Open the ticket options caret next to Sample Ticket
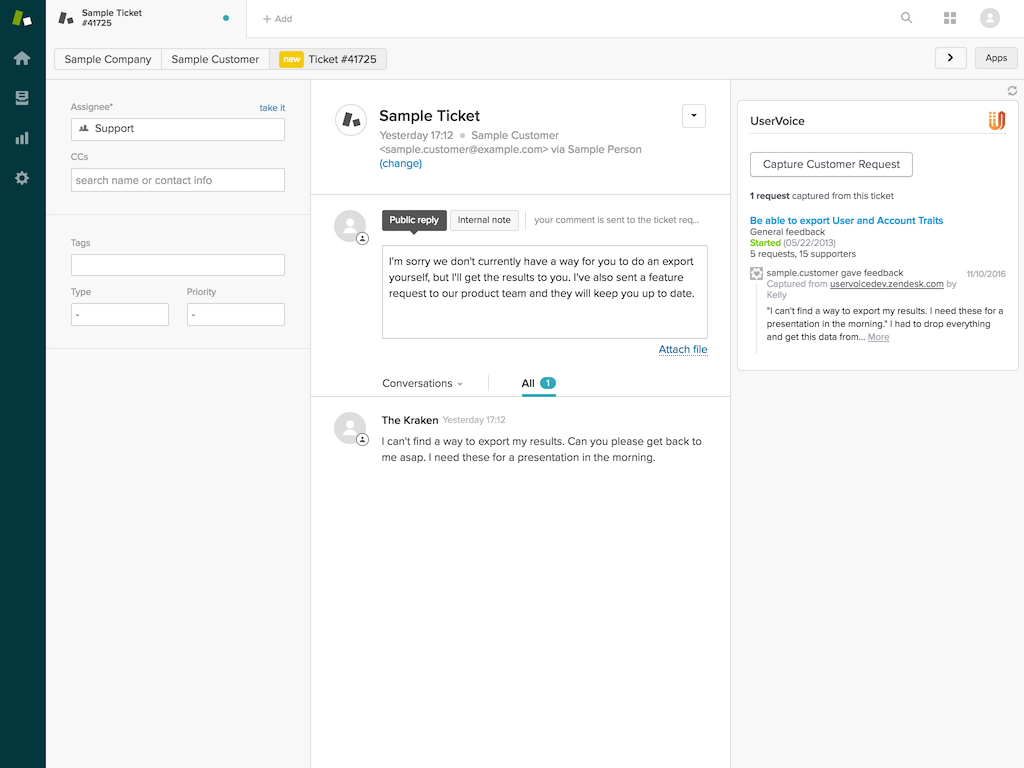 pos(693,115)
